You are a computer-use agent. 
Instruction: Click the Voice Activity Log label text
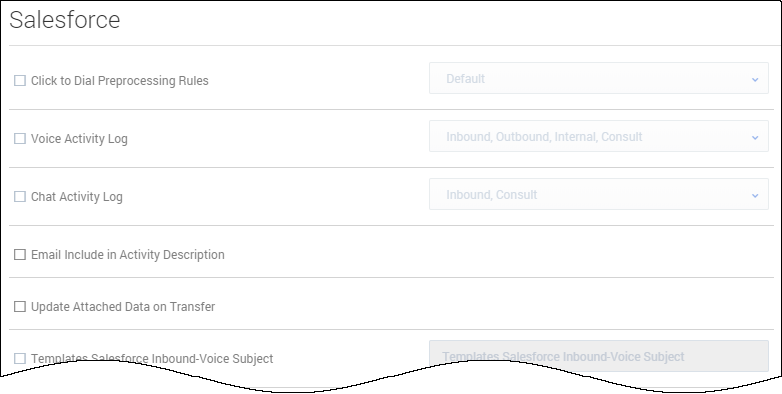coord(79,139)
